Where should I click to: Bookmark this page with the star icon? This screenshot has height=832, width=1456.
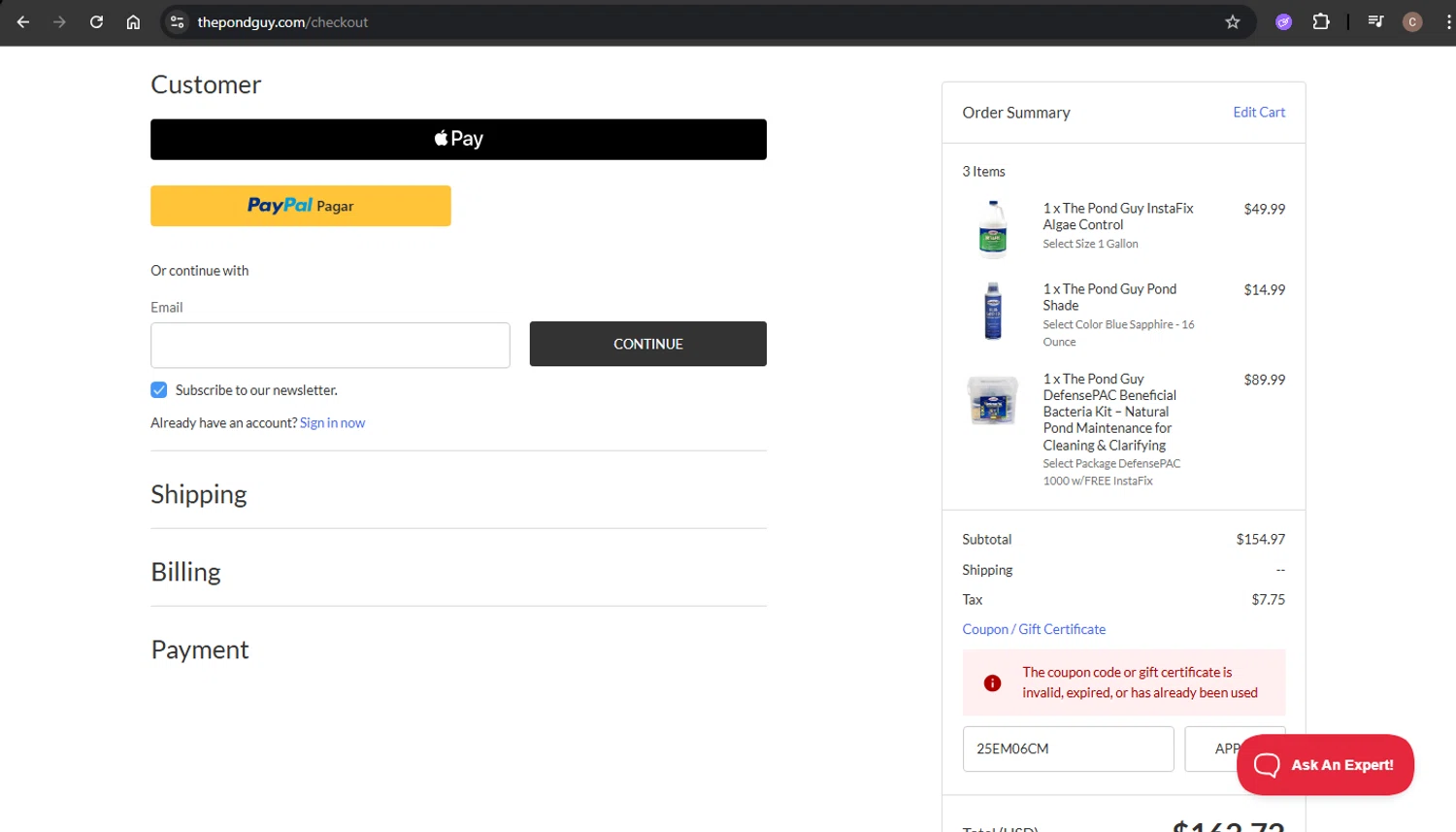point(1233,21)
